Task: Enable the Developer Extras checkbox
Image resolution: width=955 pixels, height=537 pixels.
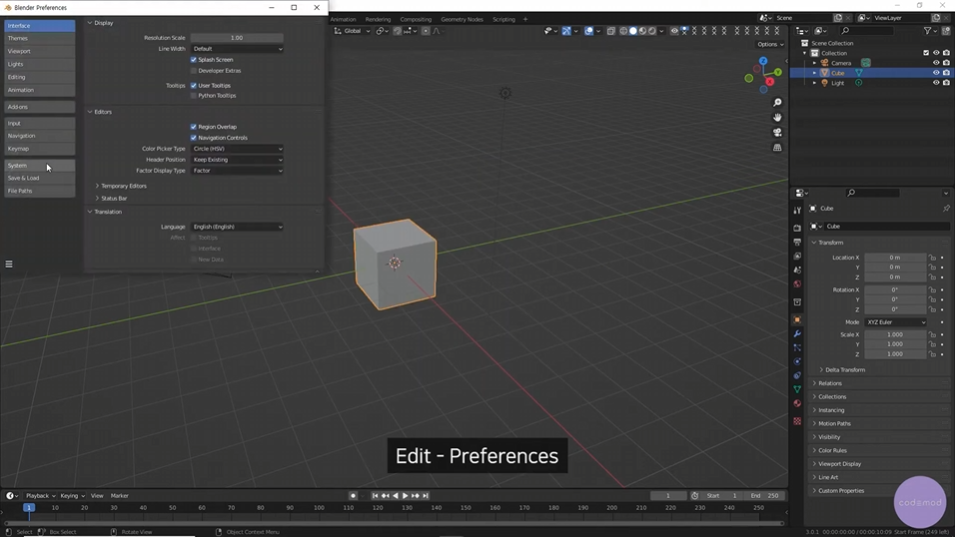Action: coord(194,71)
